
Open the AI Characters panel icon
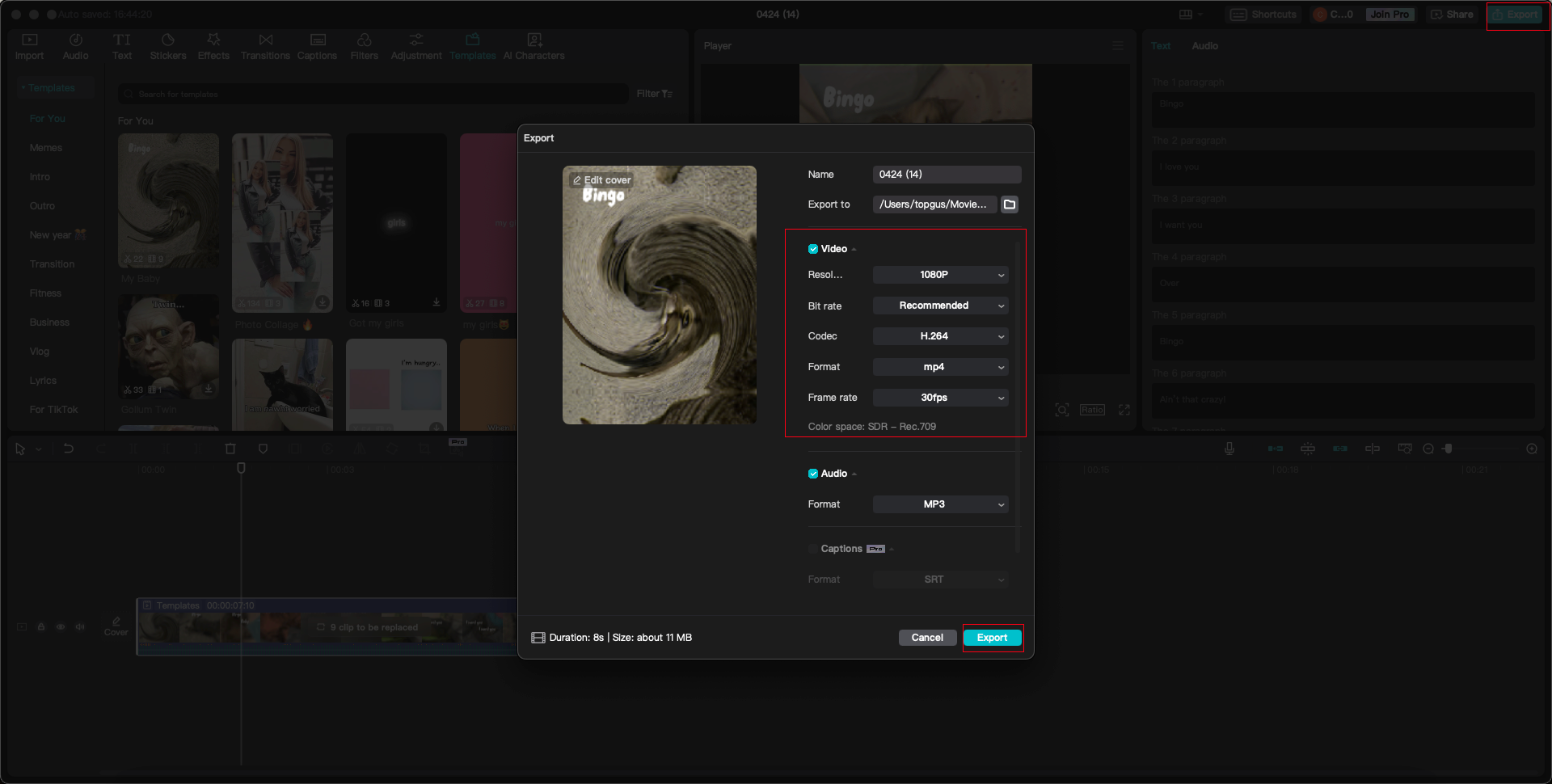coord(534,40)
